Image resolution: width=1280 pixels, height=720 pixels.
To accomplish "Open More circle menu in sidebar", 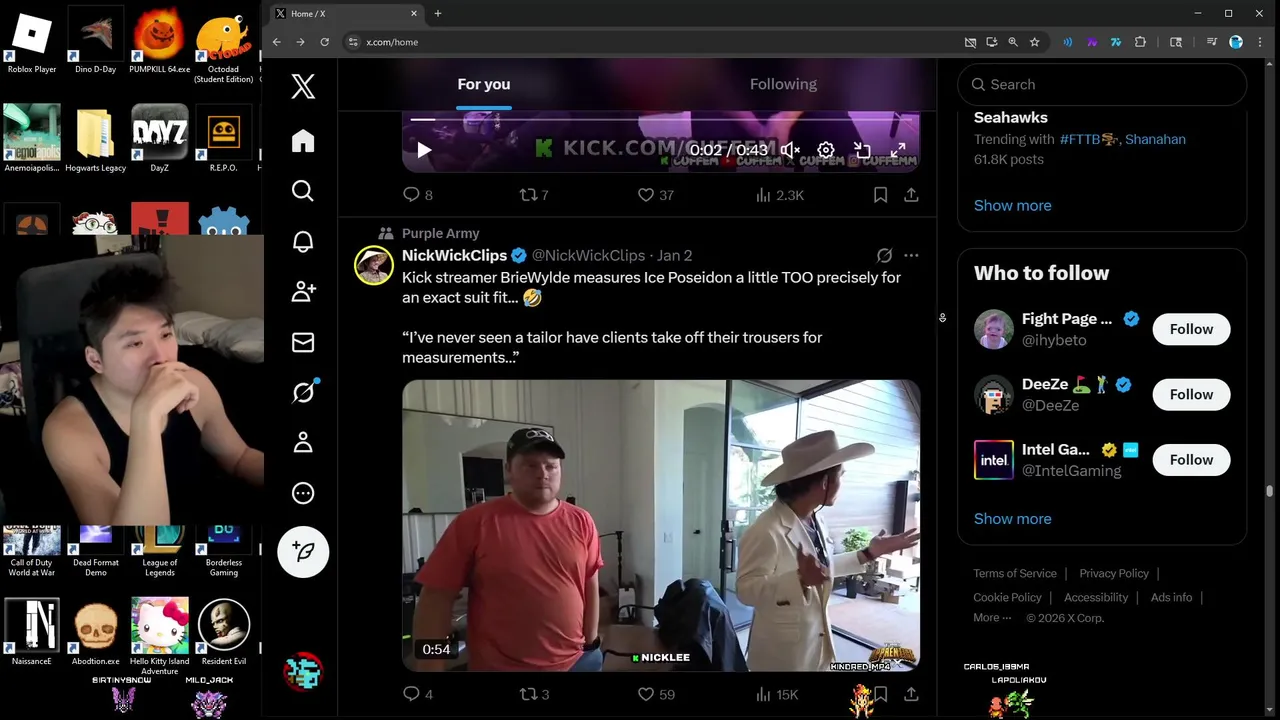I will pos(303,493).
